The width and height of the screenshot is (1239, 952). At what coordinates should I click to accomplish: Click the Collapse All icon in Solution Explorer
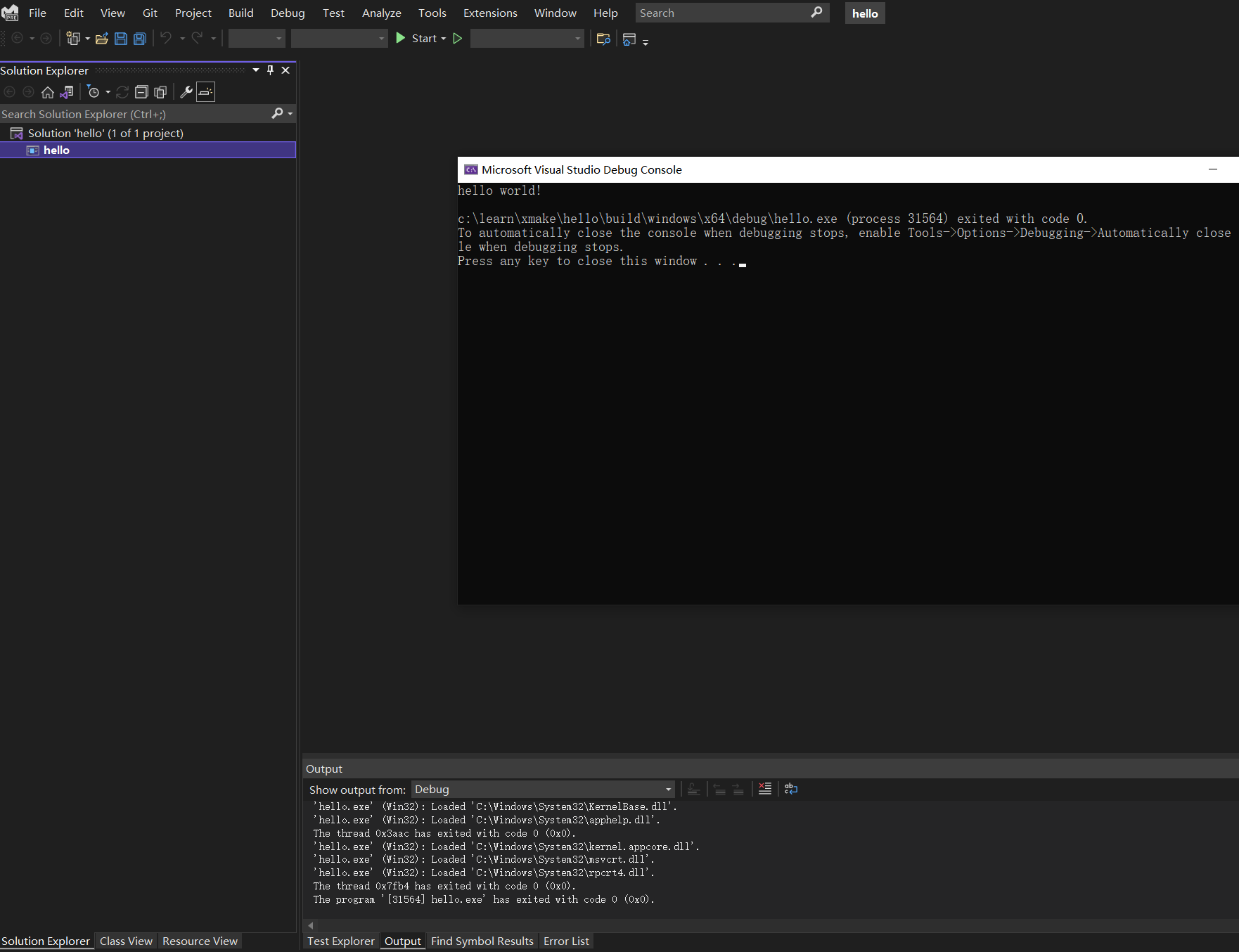pyautogui.click(x=141, y=92)
